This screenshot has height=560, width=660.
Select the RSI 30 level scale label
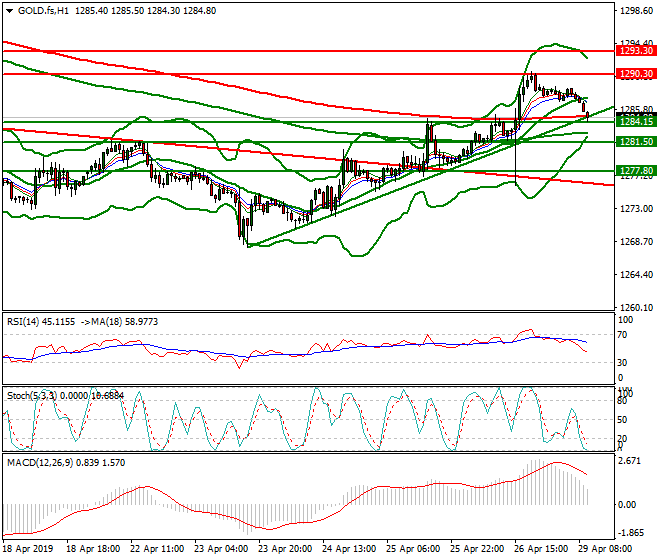622,363
